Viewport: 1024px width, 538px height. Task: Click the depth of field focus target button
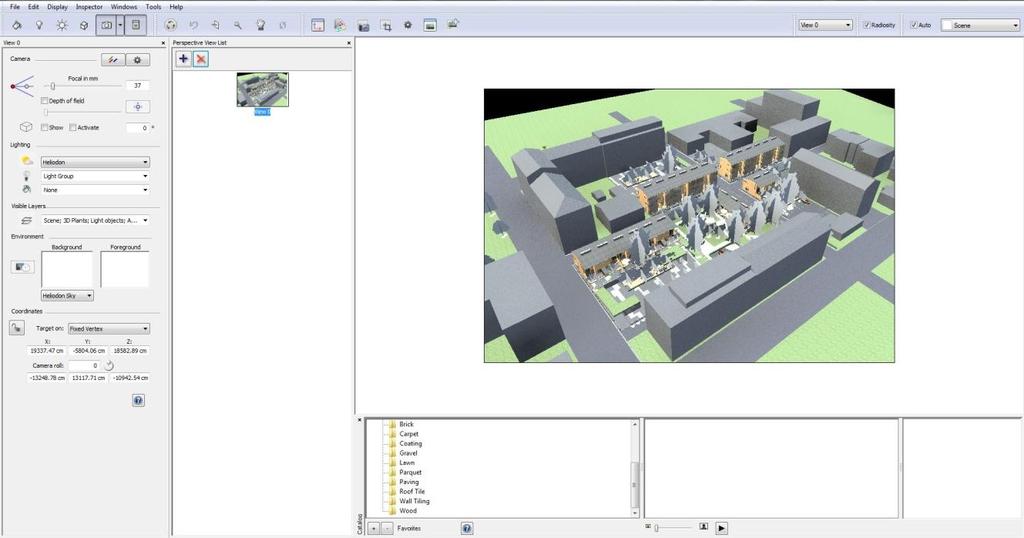coord(138,106)
